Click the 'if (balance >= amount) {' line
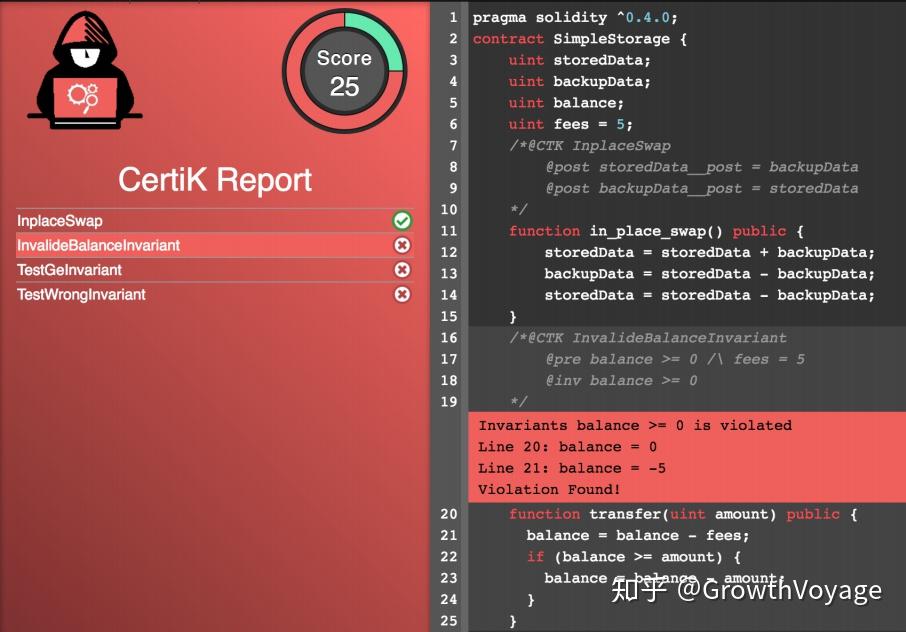Image resolution: width=906 pixels, height=632 pixels. (633, 557)
